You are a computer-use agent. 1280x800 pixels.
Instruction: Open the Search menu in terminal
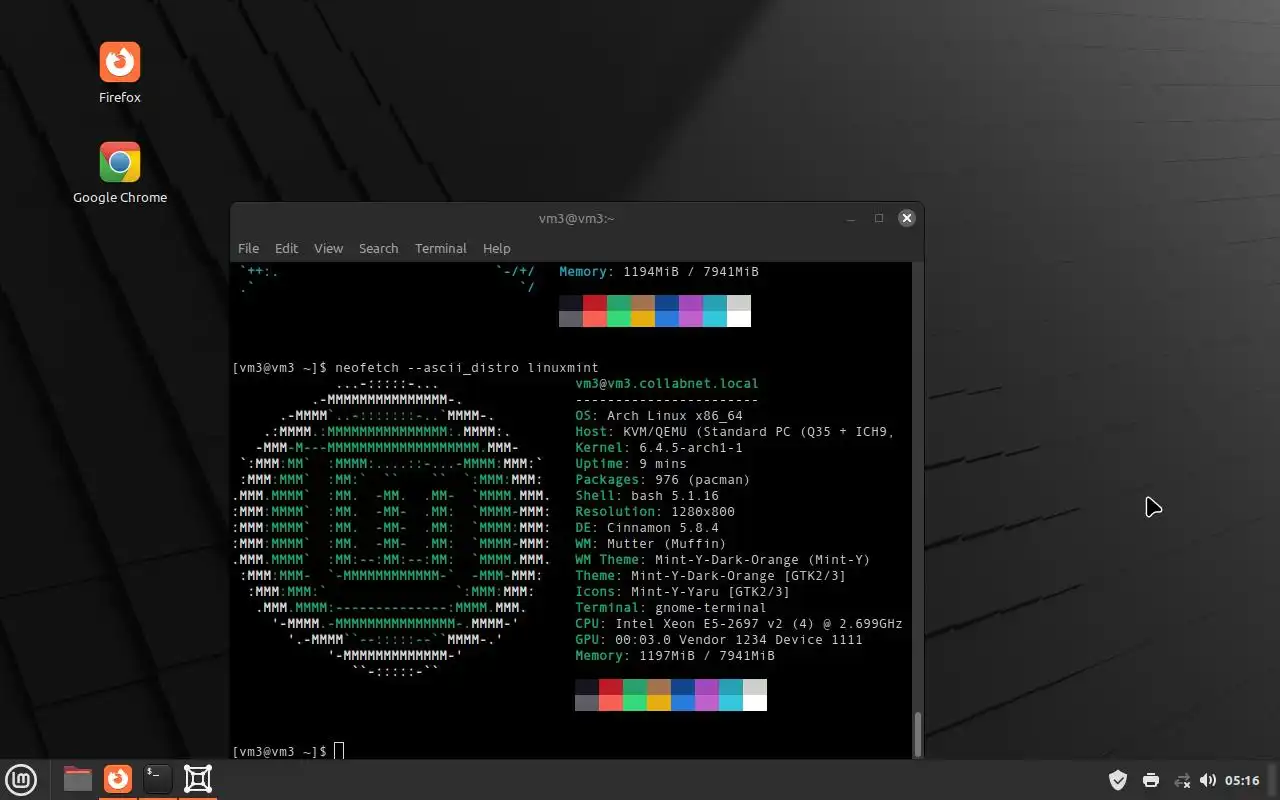379,248
